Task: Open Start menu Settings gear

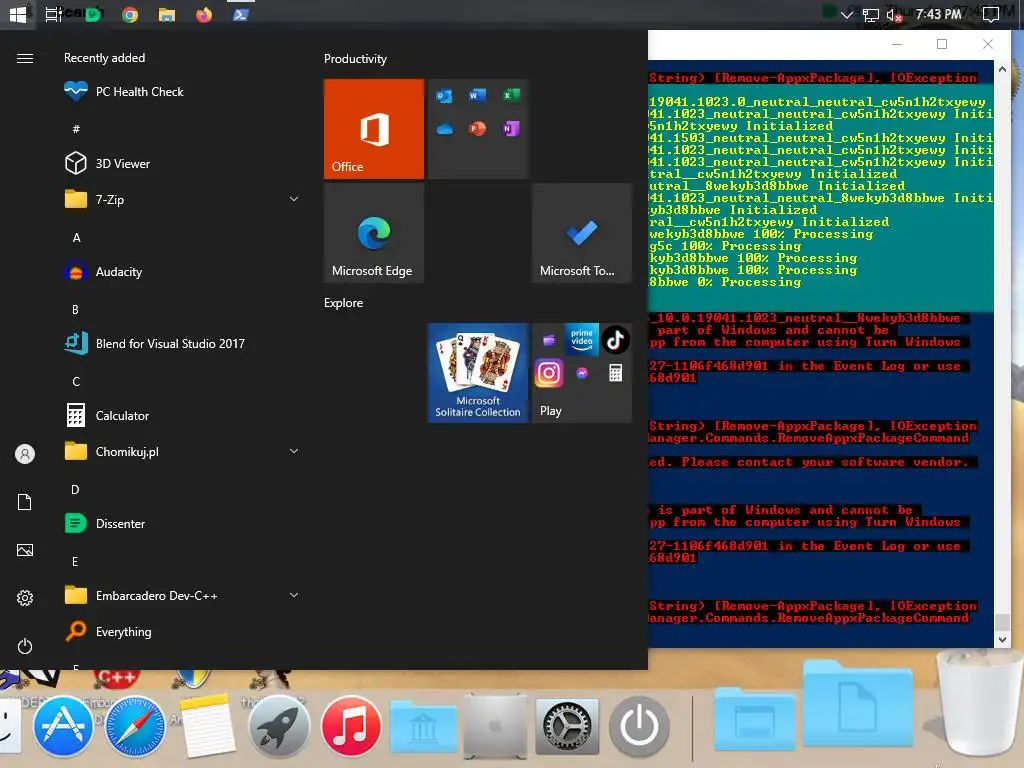Action: coord(25,598)
